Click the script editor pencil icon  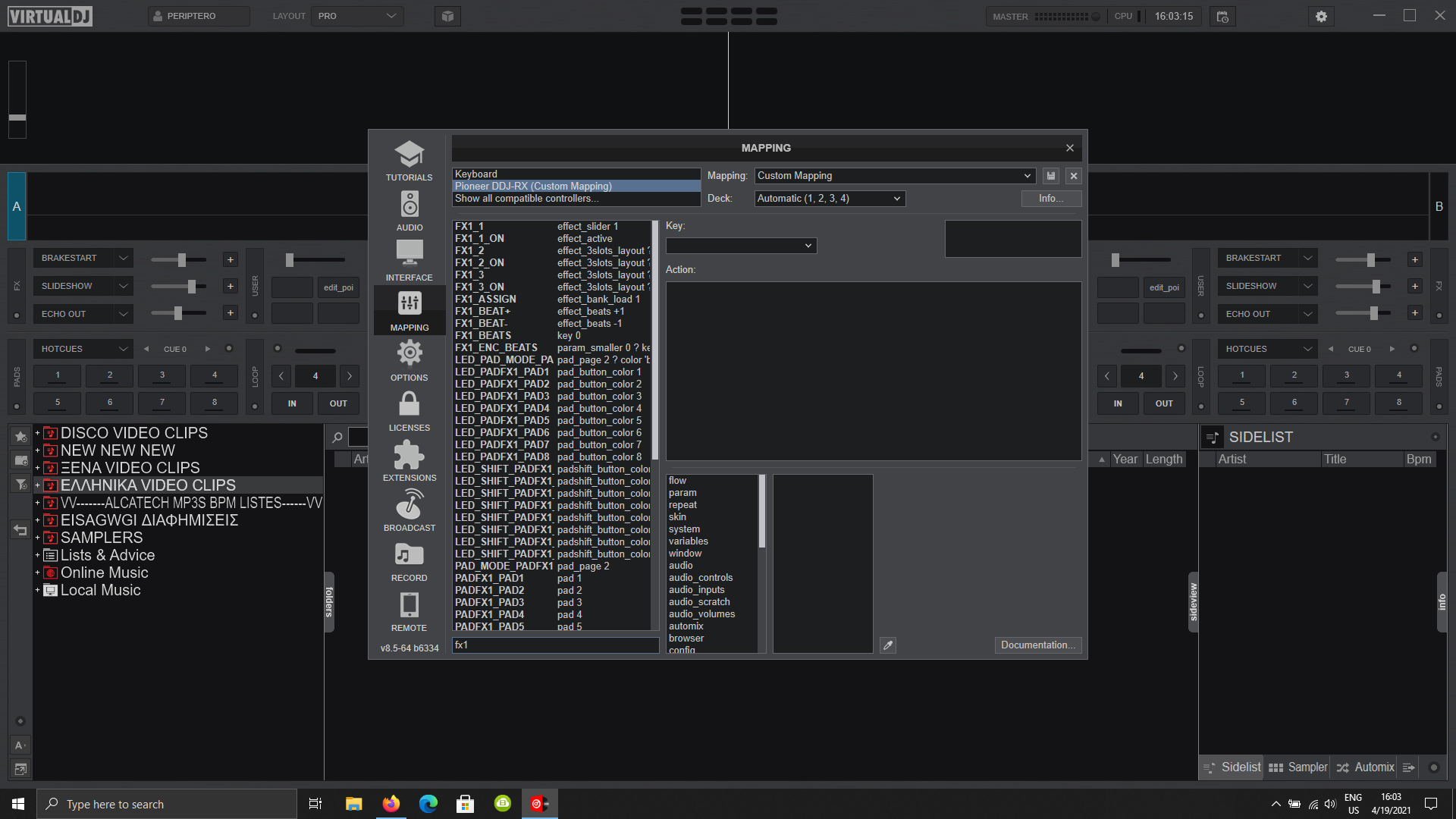coord(888,645)
